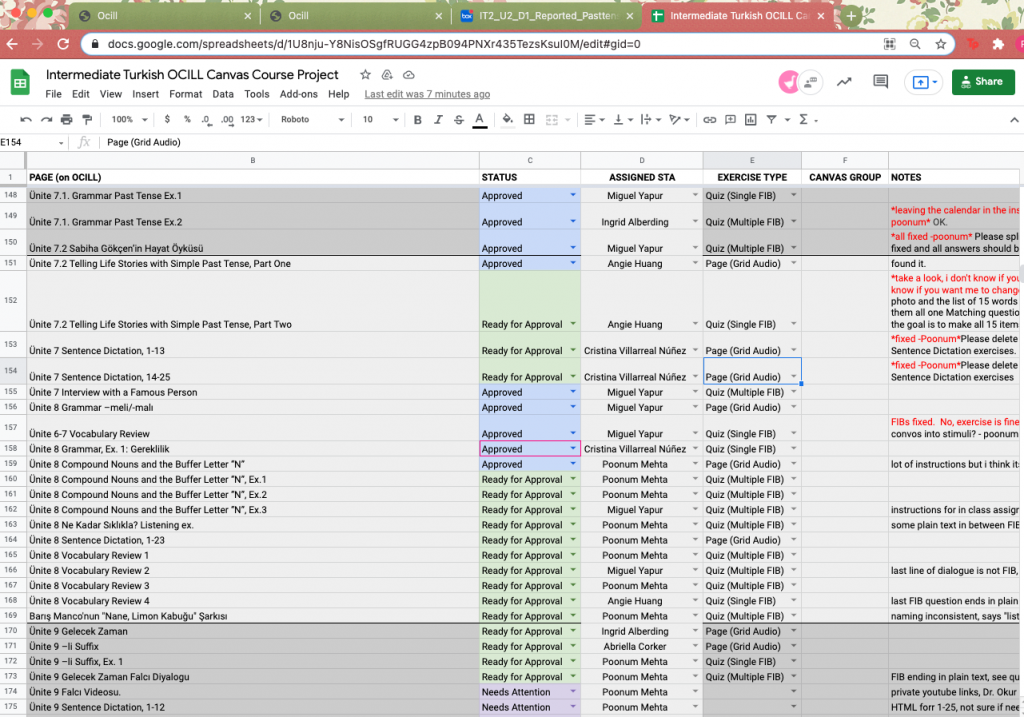Collapse the toolbar with the chevron
Screen dimensions: 1024x717
click(1014, 120)
